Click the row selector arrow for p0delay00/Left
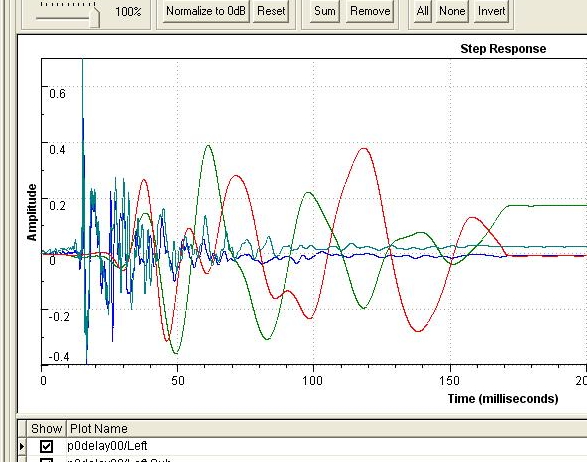587x462 pixels. pos(22,446)
